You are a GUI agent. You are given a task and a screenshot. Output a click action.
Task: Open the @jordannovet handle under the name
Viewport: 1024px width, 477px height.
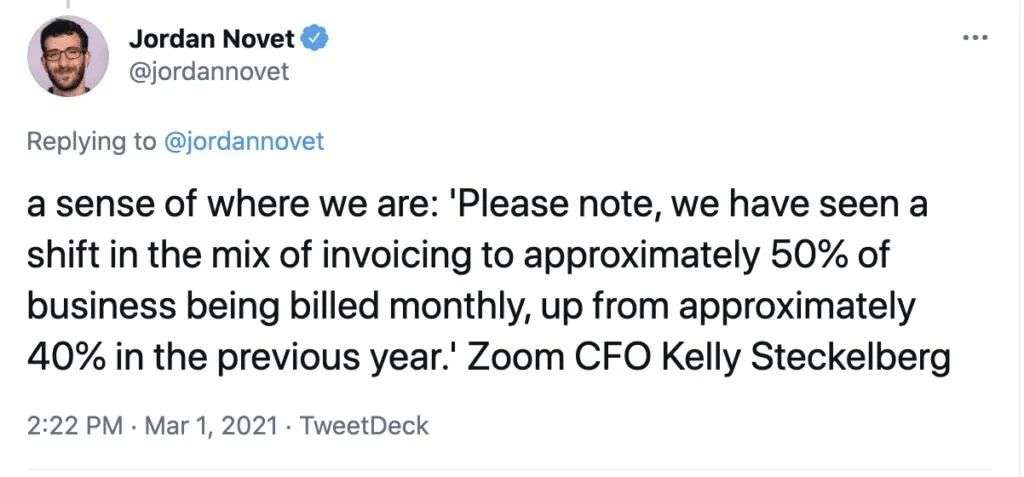click(x=208, y=72)
